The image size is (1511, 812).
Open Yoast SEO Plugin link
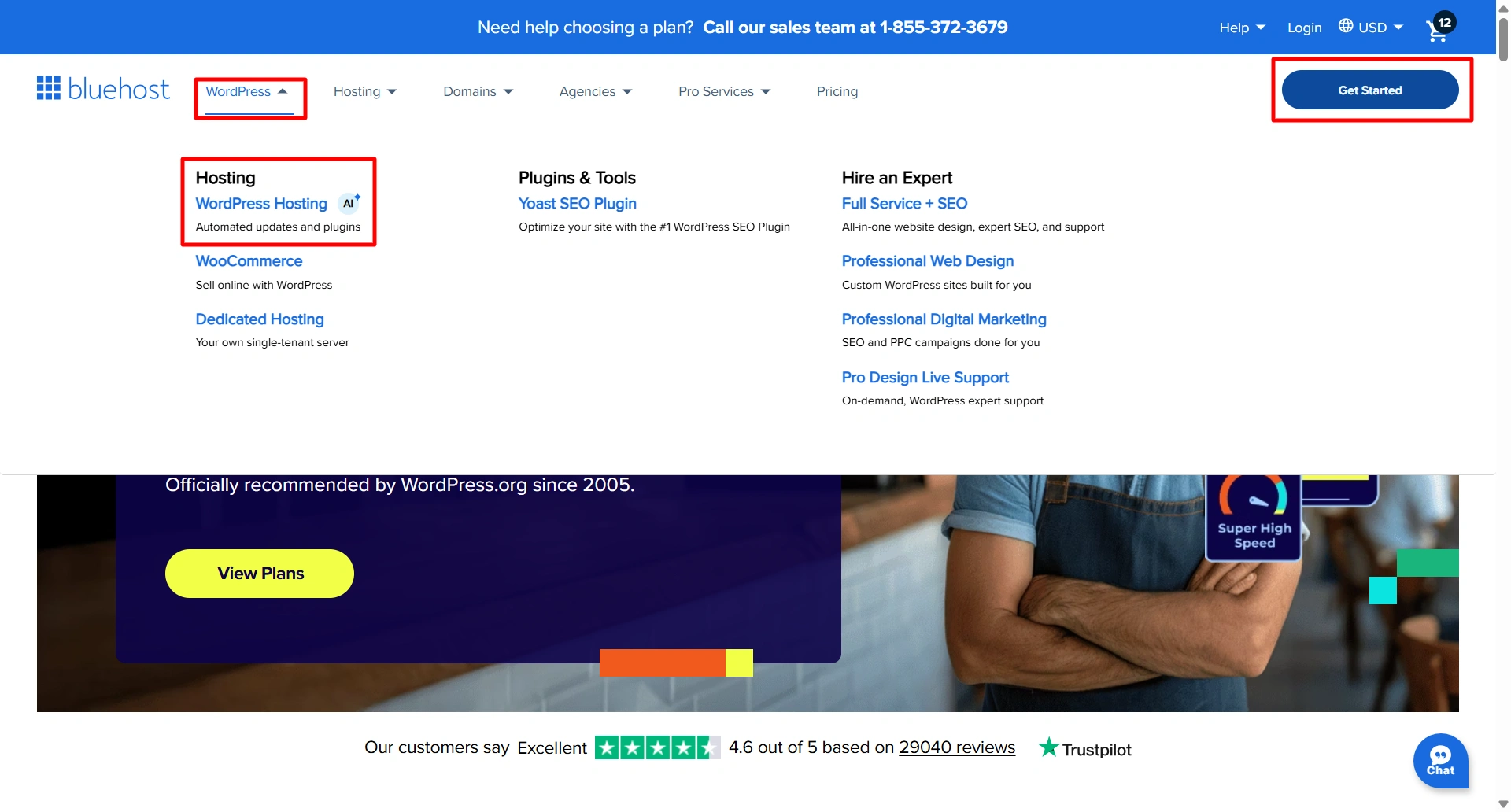coord(578,204)
